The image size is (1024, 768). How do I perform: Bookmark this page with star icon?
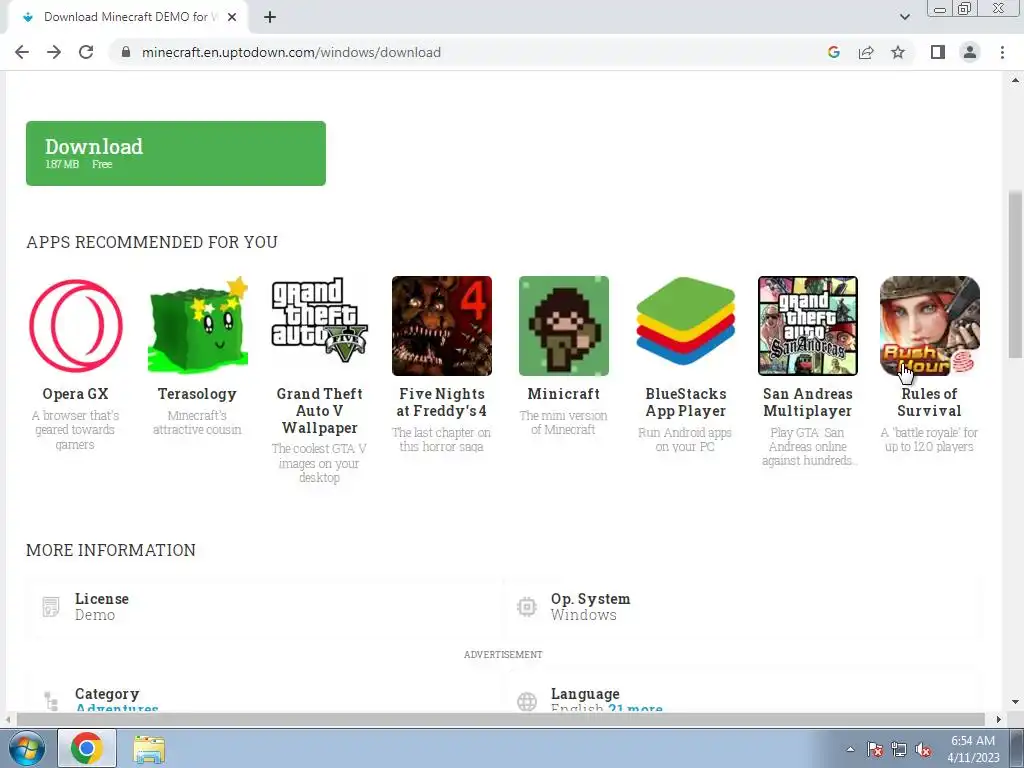[x=898, y=52]
